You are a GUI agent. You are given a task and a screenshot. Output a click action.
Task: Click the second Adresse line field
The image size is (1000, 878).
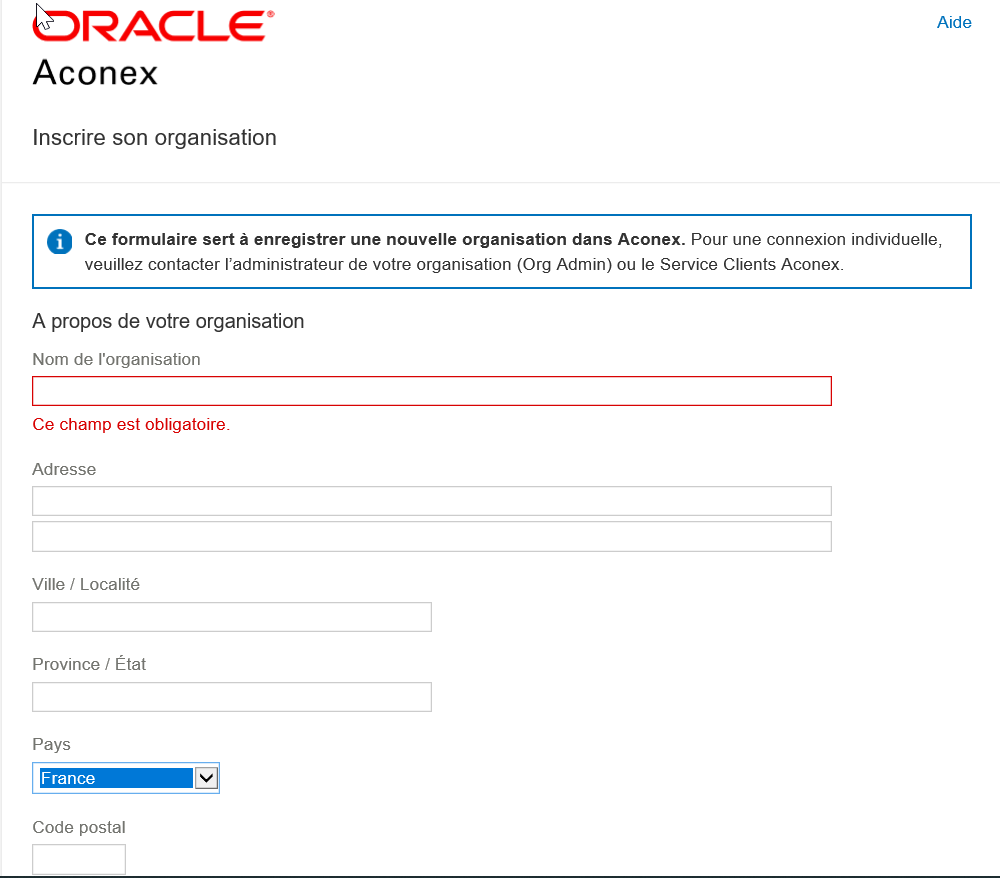pos(432,536)
